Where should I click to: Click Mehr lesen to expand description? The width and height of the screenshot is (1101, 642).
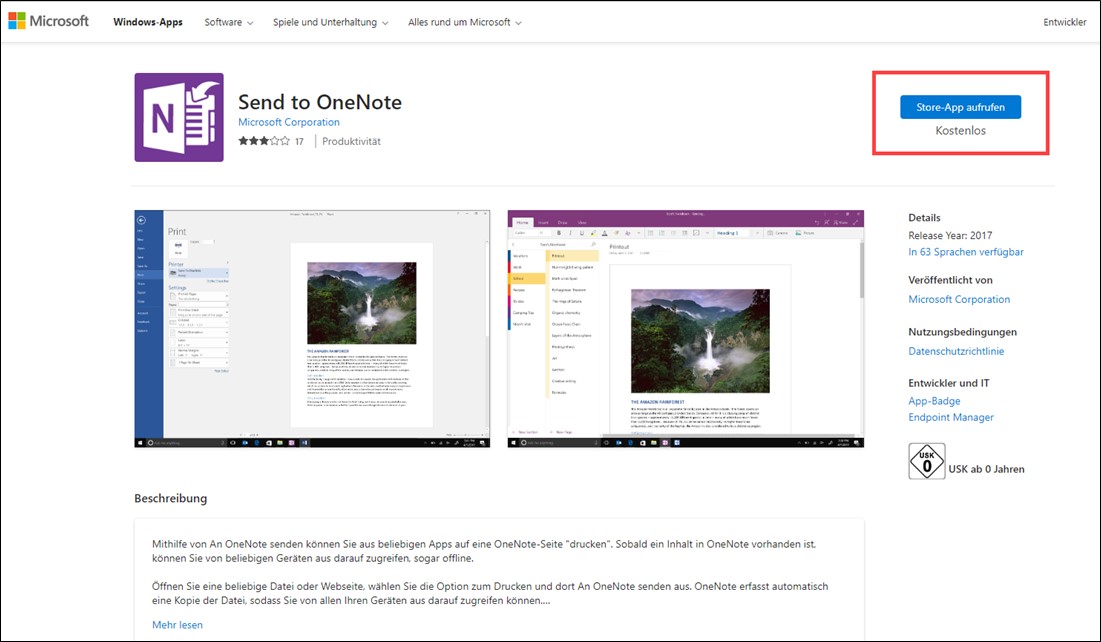pos(177,624)
